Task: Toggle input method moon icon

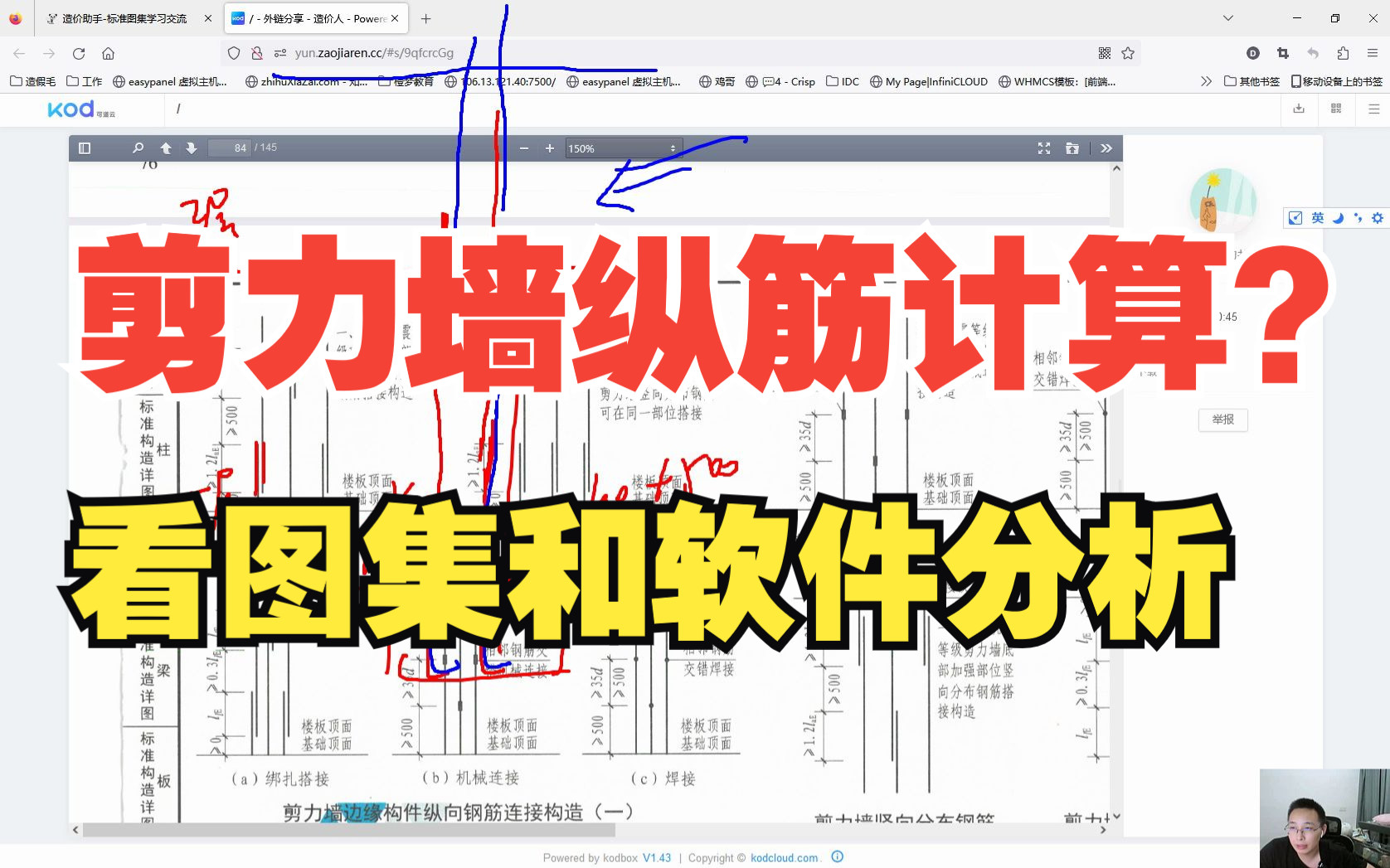Action: tap(1338, 218)
